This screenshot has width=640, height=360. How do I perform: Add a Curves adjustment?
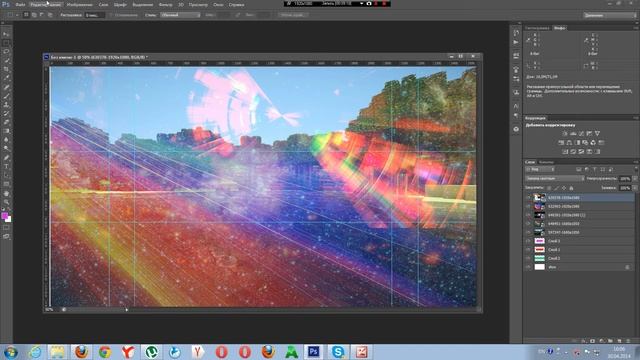tap(581, 133)
